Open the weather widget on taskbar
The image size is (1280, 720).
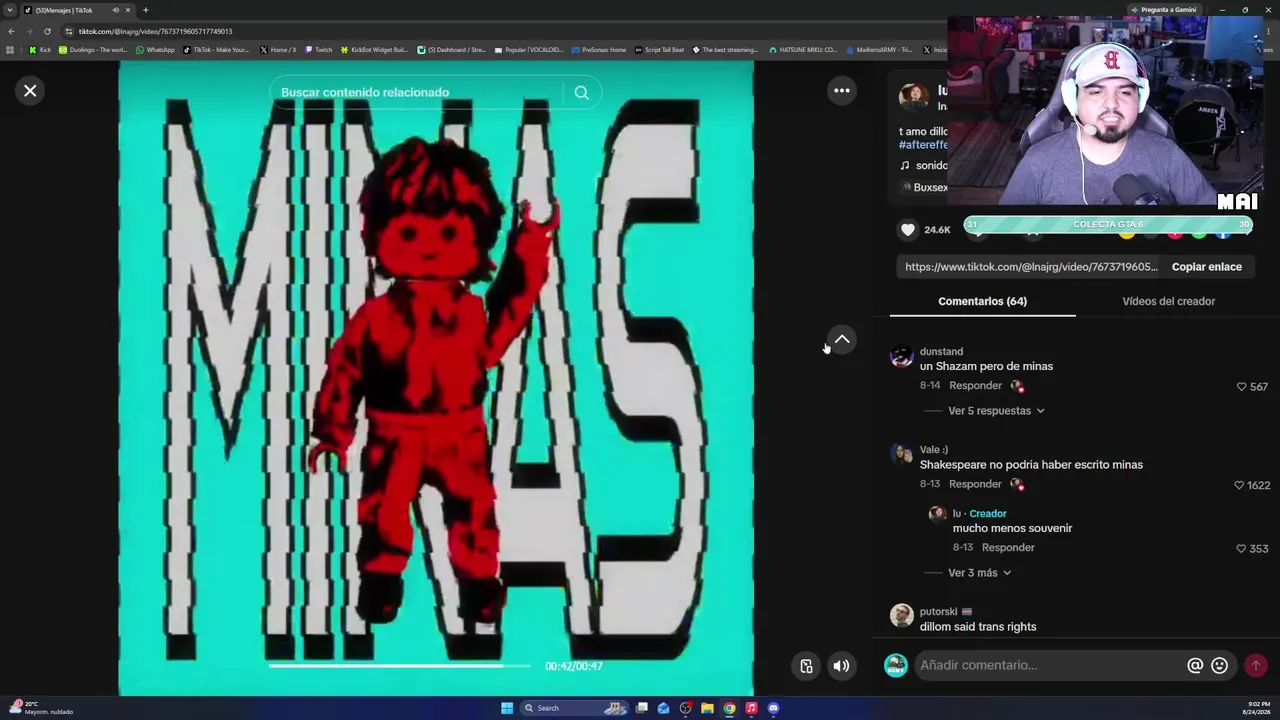click(x=40, y=708)
